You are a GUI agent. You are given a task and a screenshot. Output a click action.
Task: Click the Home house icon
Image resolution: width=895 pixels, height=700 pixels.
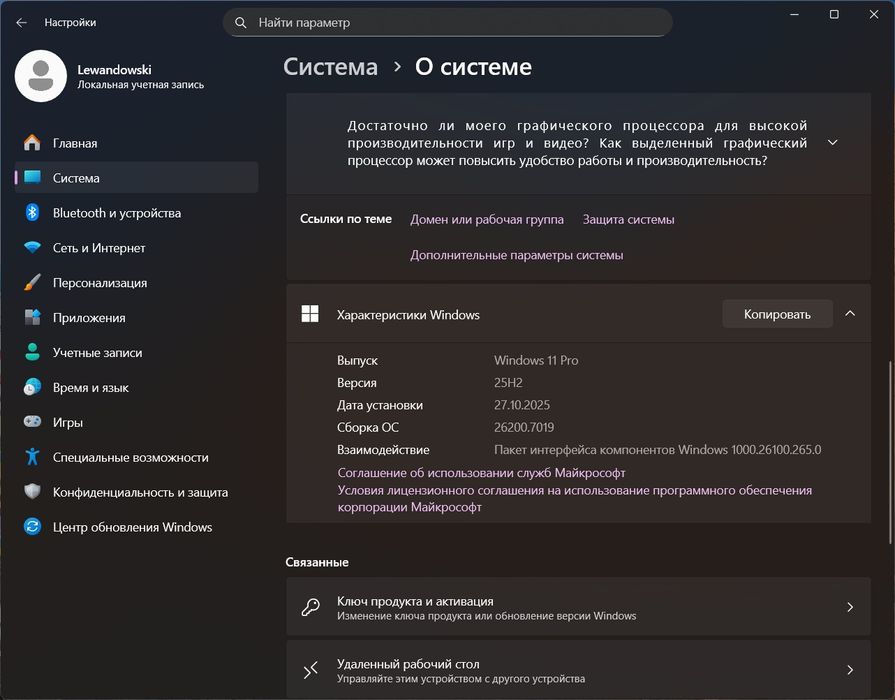[33, 143]
